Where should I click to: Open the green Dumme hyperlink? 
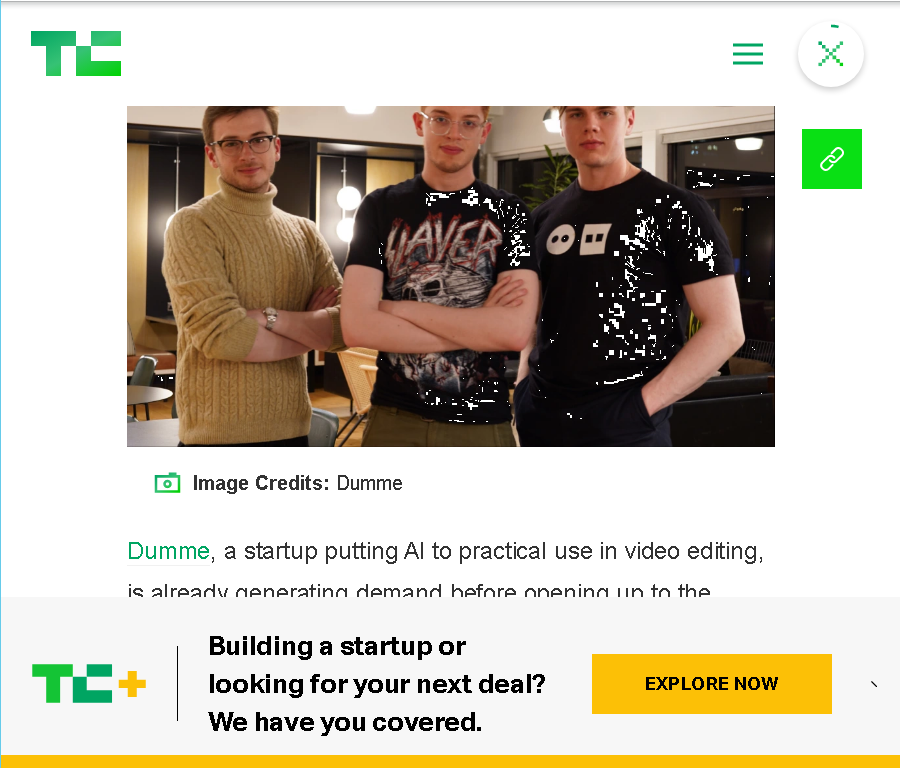(169, 551)
